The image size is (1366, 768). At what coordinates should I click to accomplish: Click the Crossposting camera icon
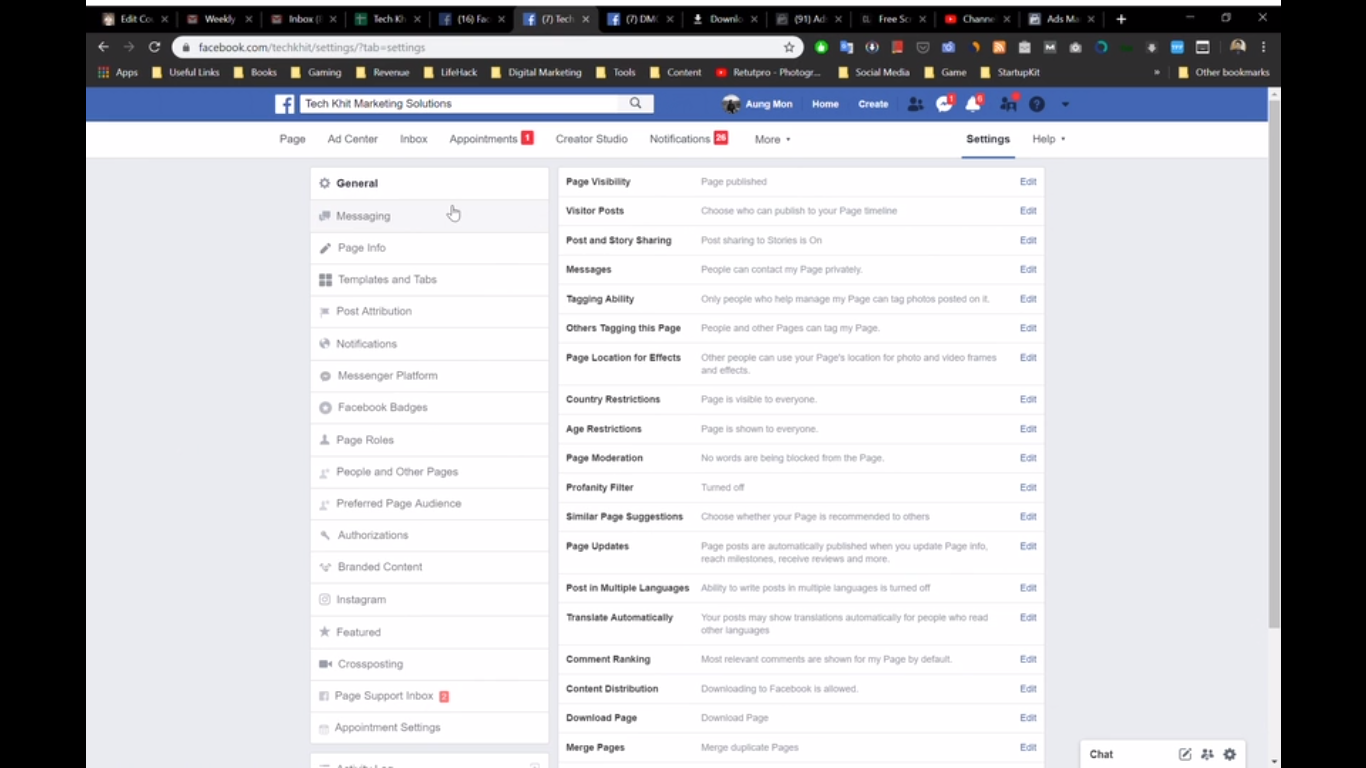(325, 664)
